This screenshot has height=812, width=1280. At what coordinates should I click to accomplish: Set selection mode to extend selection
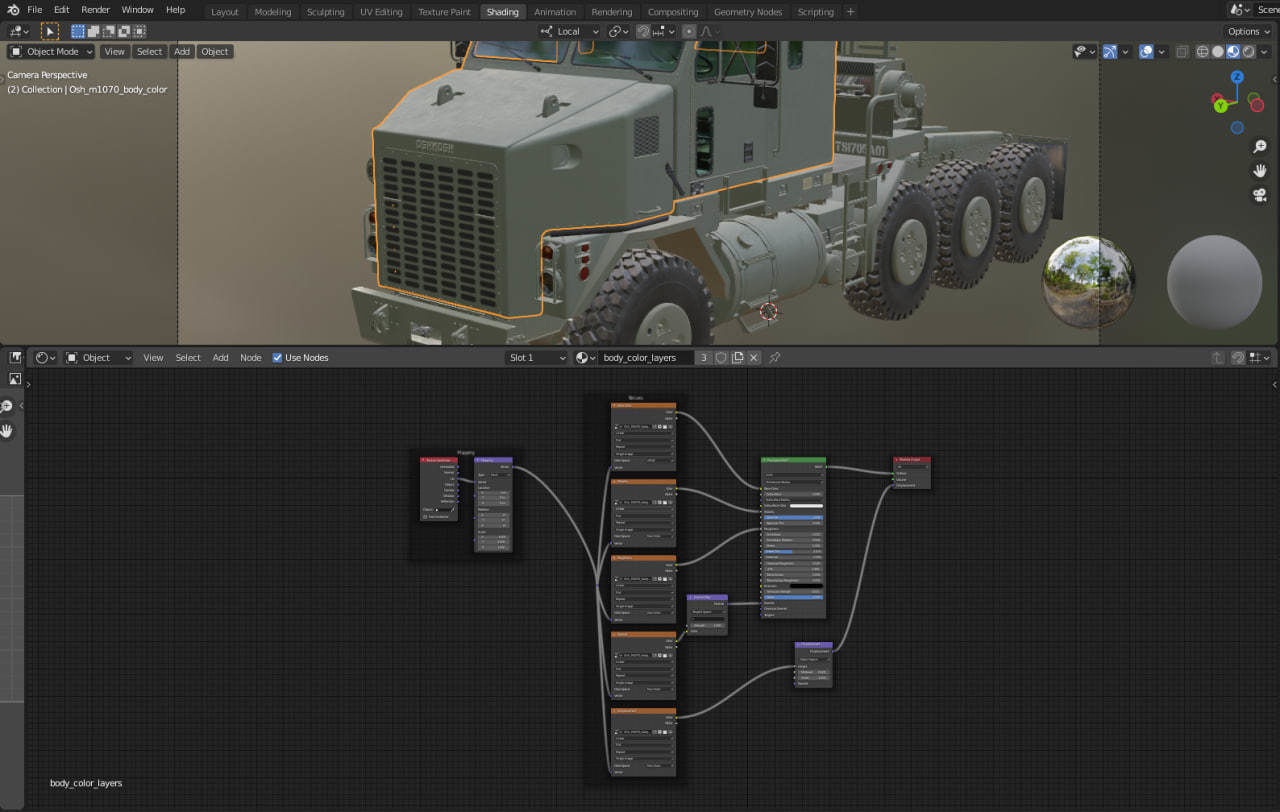(93, 31)
